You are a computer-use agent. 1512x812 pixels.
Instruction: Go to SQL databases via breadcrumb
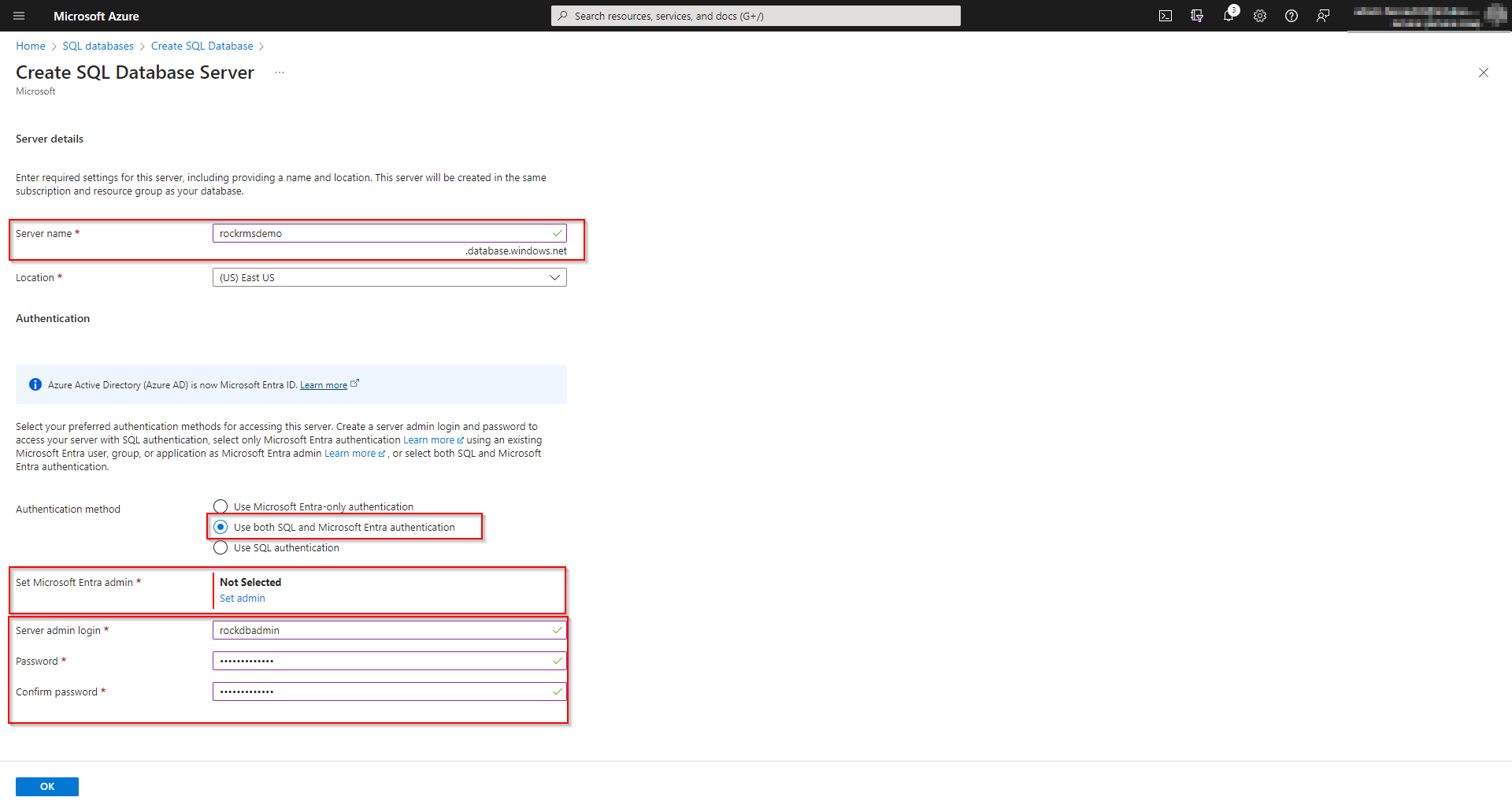(98, 46)
